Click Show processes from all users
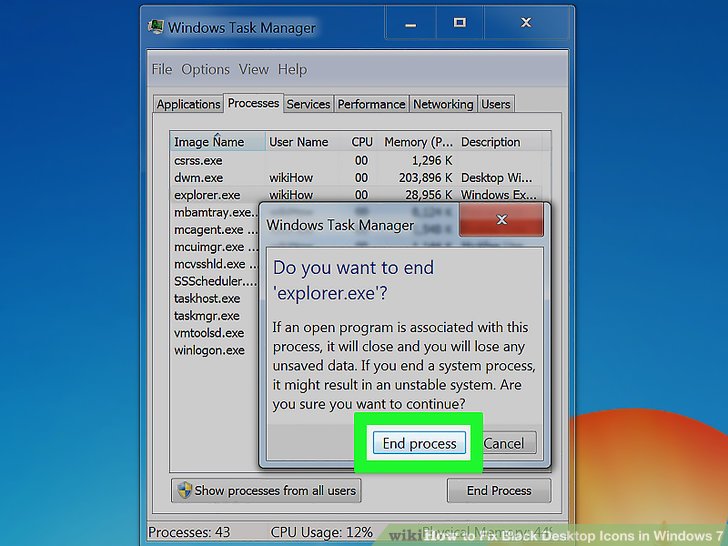This screenshot has width=728, height=546. [266, 490]
